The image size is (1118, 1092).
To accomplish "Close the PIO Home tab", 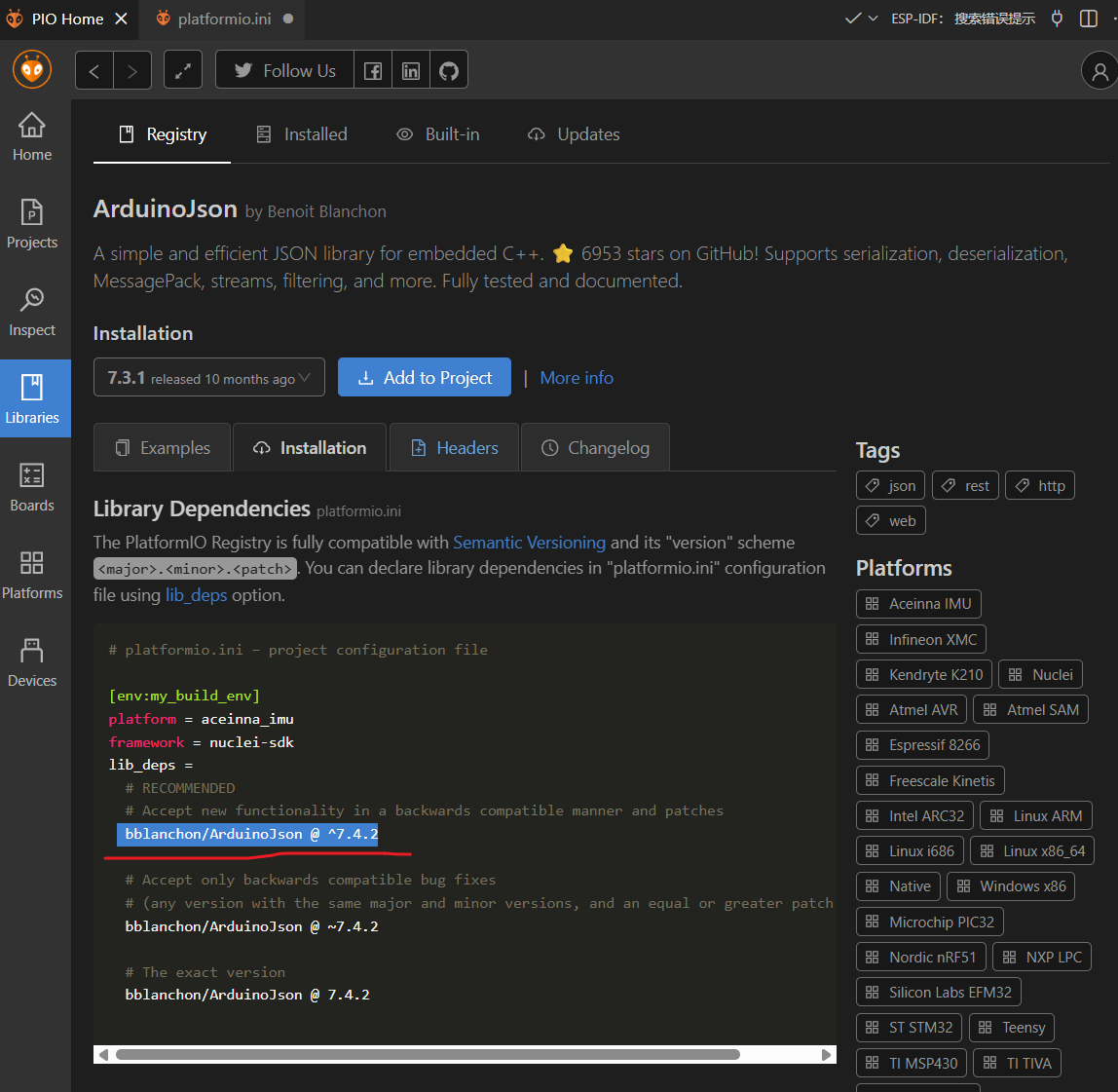I will pos(121,19).
